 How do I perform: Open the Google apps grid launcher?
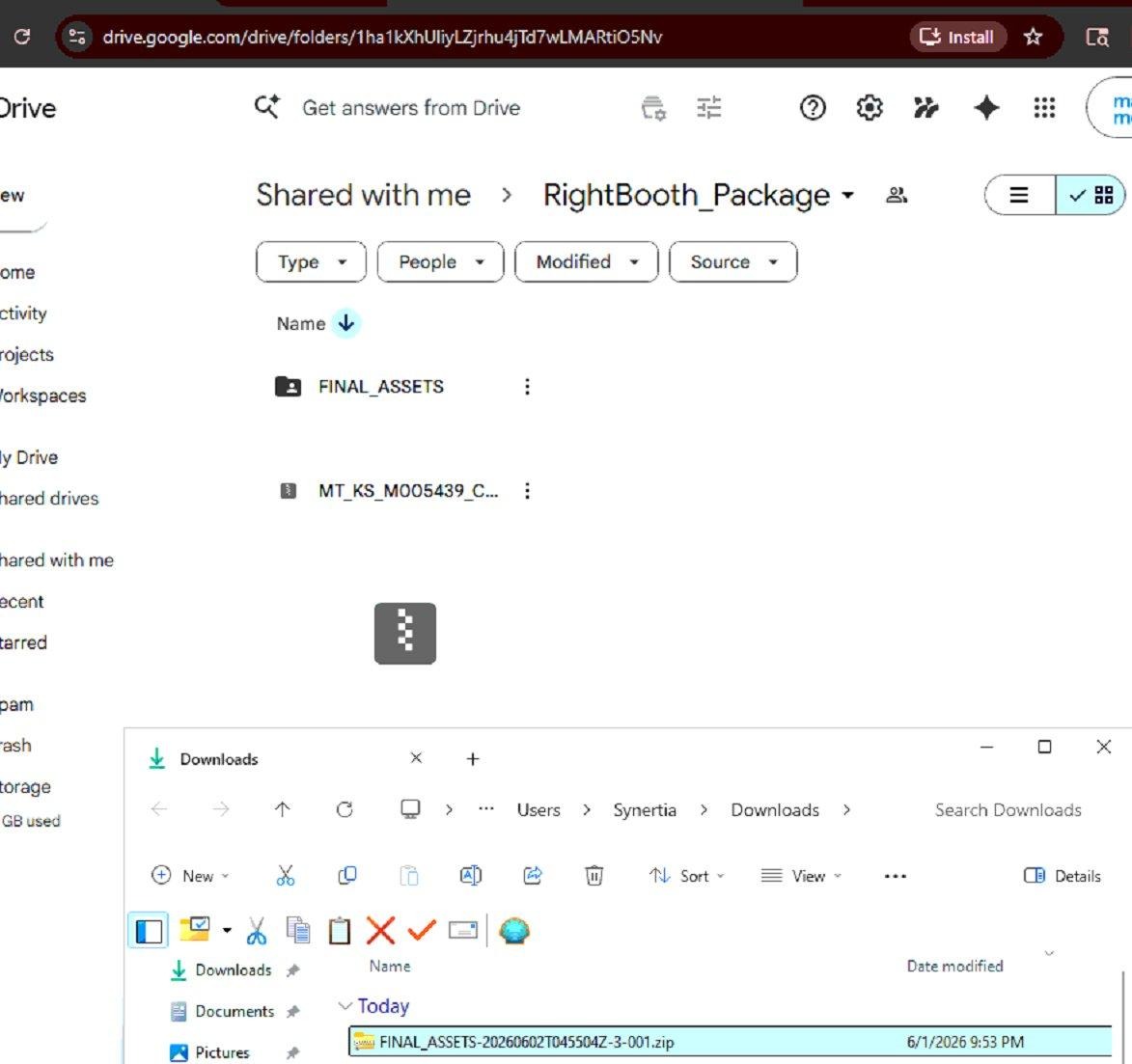pyautogui.click(x=1044, y=107)
